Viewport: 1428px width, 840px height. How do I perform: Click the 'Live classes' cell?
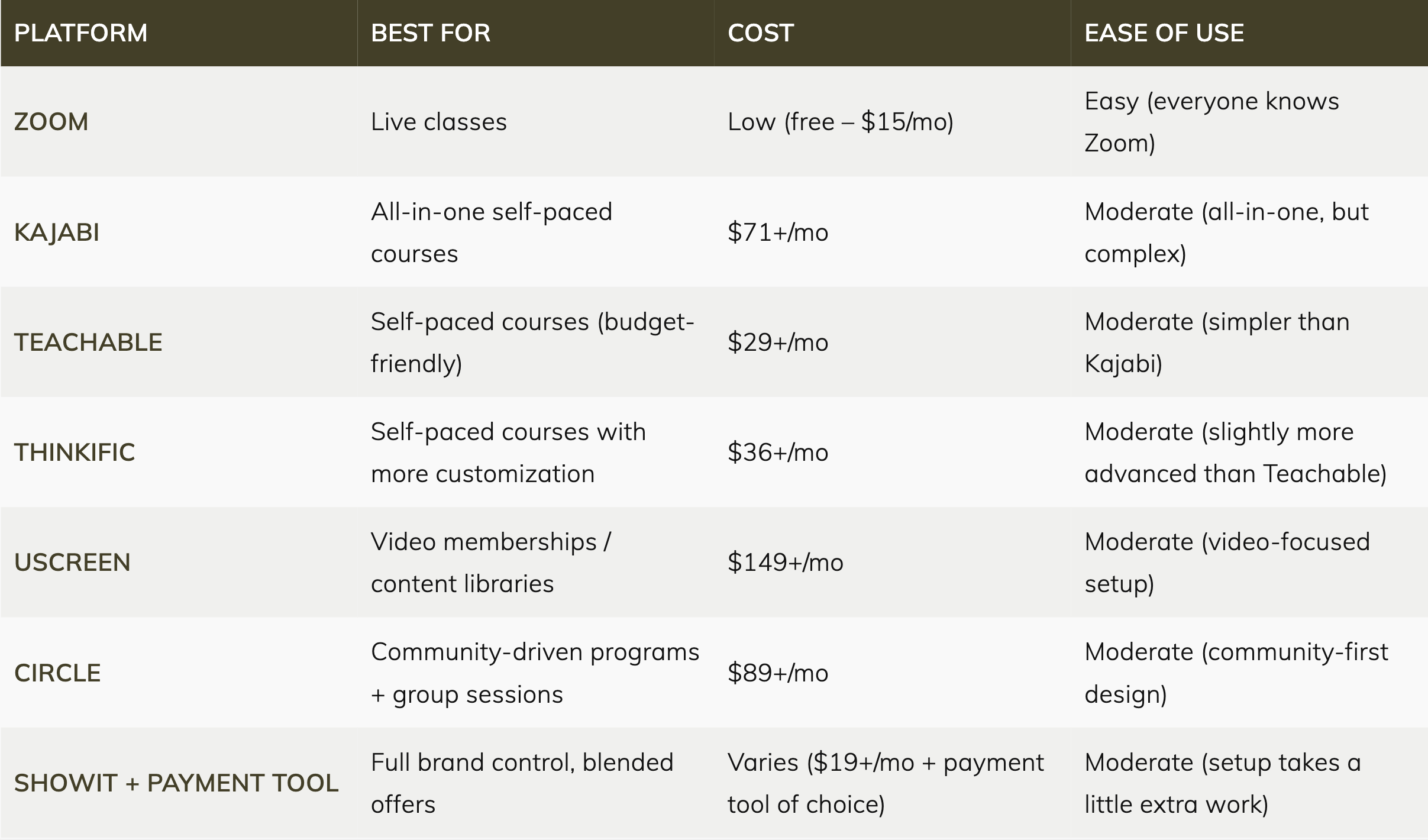click(x=438, y=122)
